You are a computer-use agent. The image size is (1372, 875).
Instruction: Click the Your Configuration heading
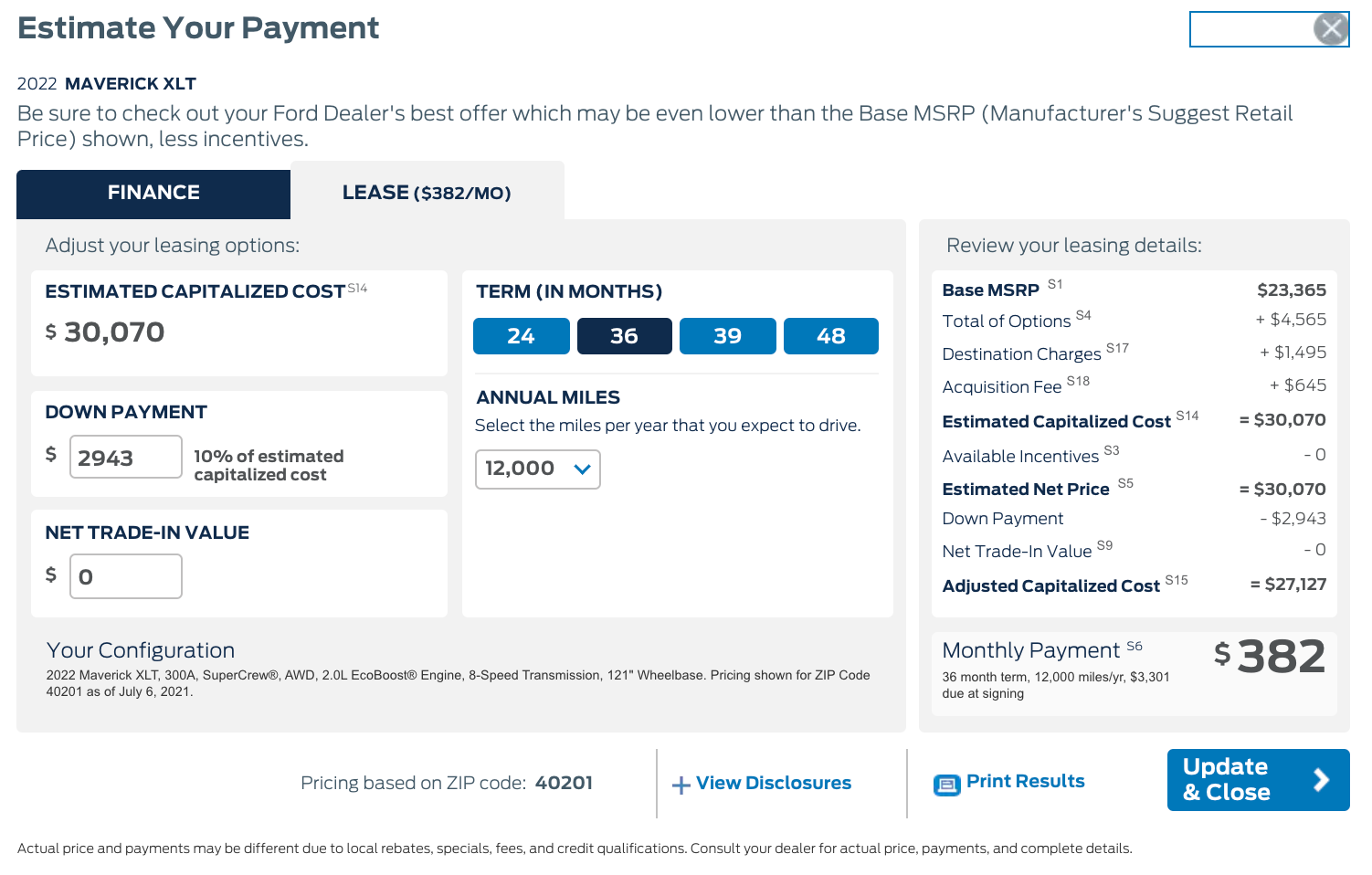pos(141,650)
